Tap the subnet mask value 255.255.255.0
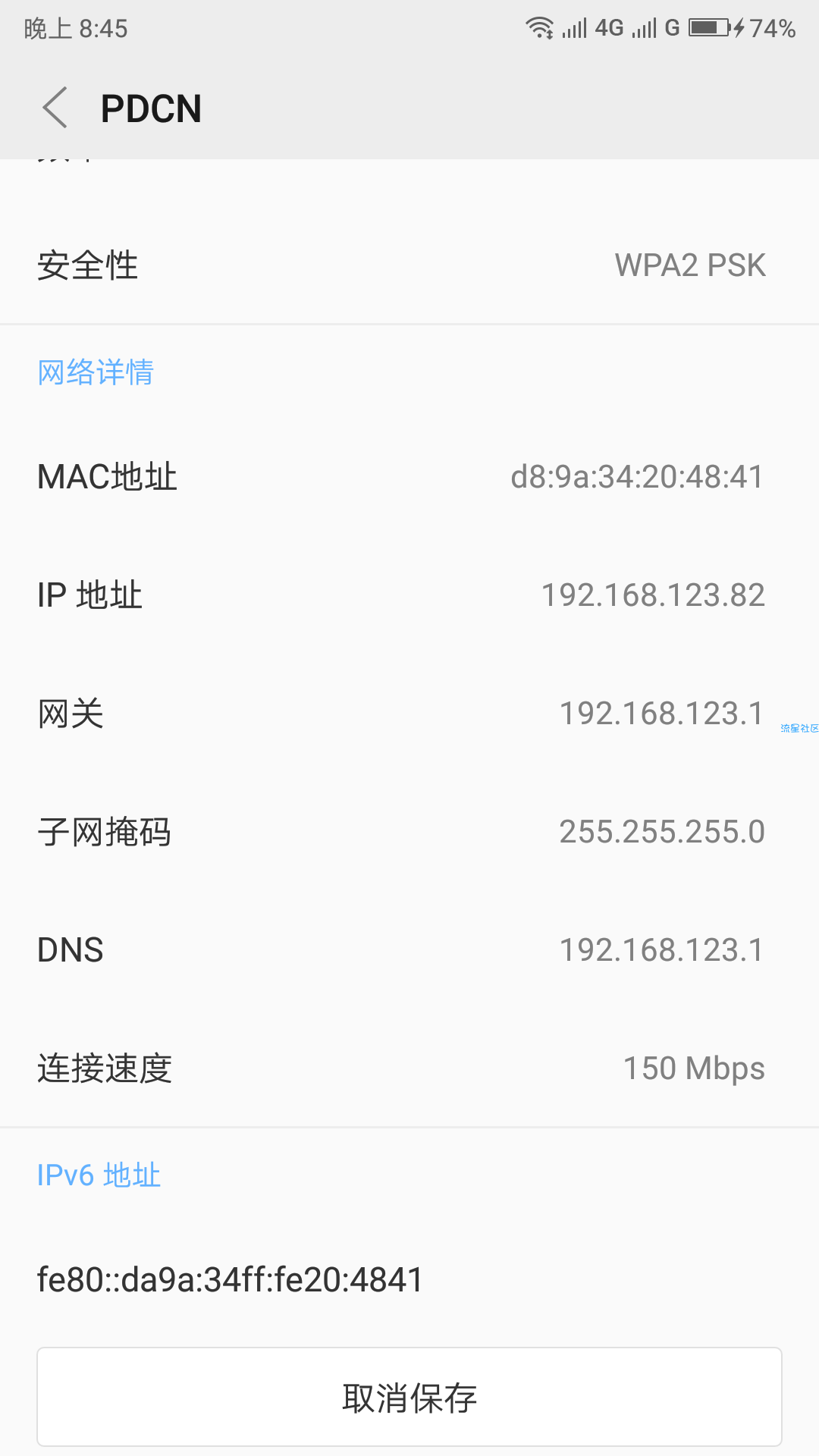819x1456 pixels. coord(662,832)
